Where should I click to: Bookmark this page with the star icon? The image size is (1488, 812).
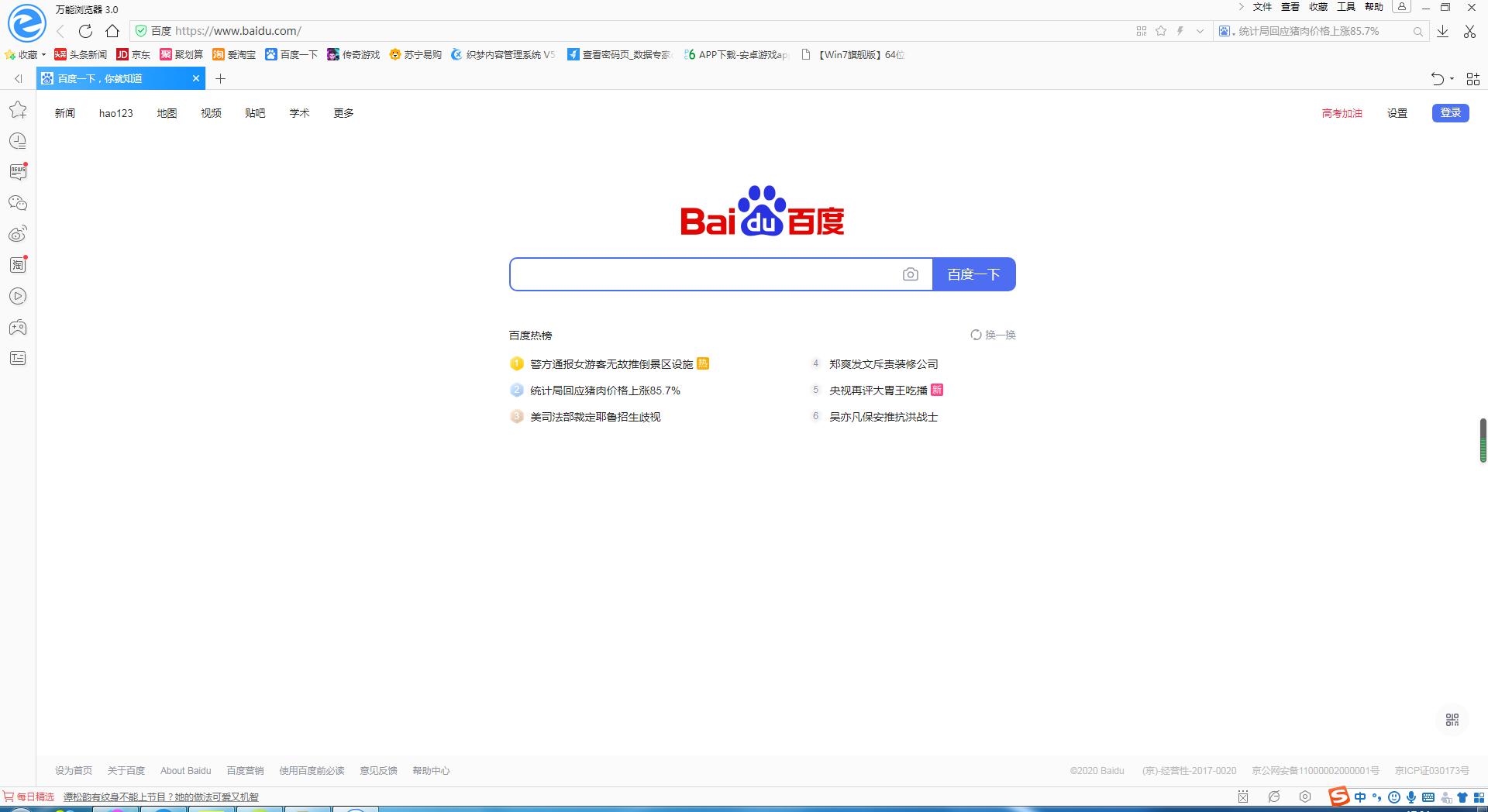[1161, 31]
